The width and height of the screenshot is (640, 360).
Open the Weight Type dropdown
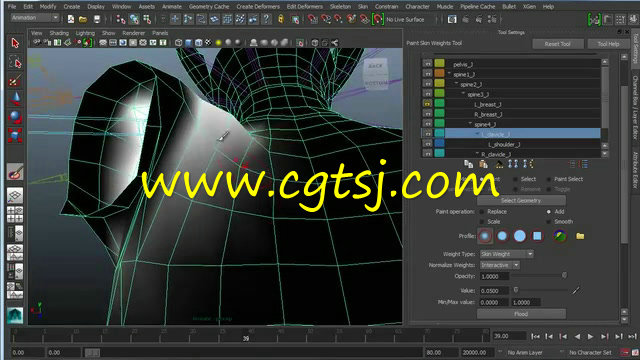coord(507,254)
